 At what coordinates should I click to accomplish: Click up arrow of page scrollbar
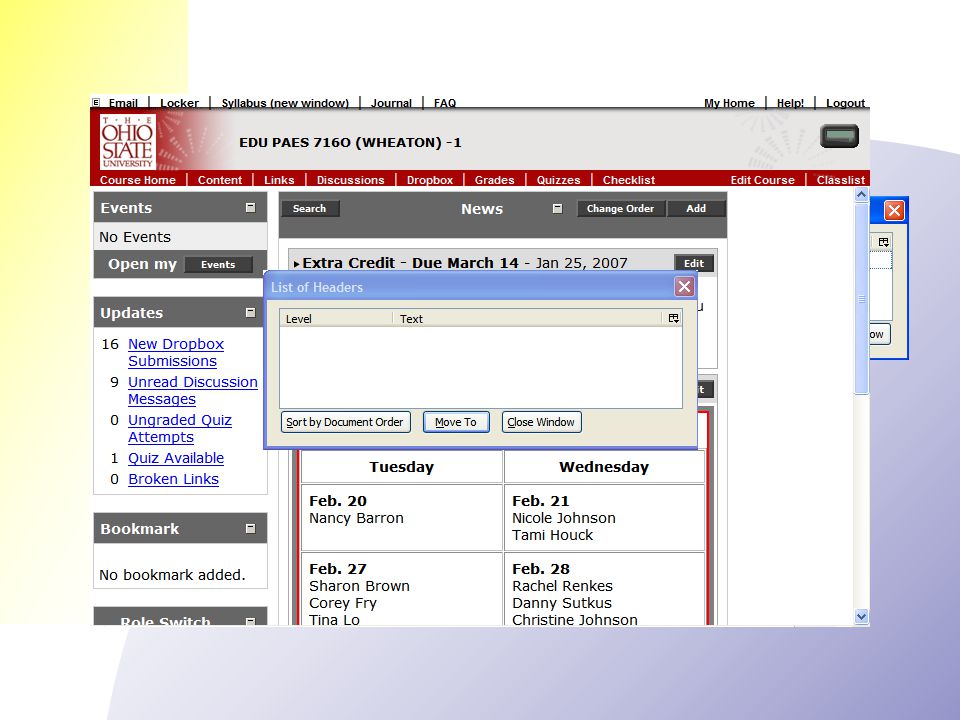[861, 195]
